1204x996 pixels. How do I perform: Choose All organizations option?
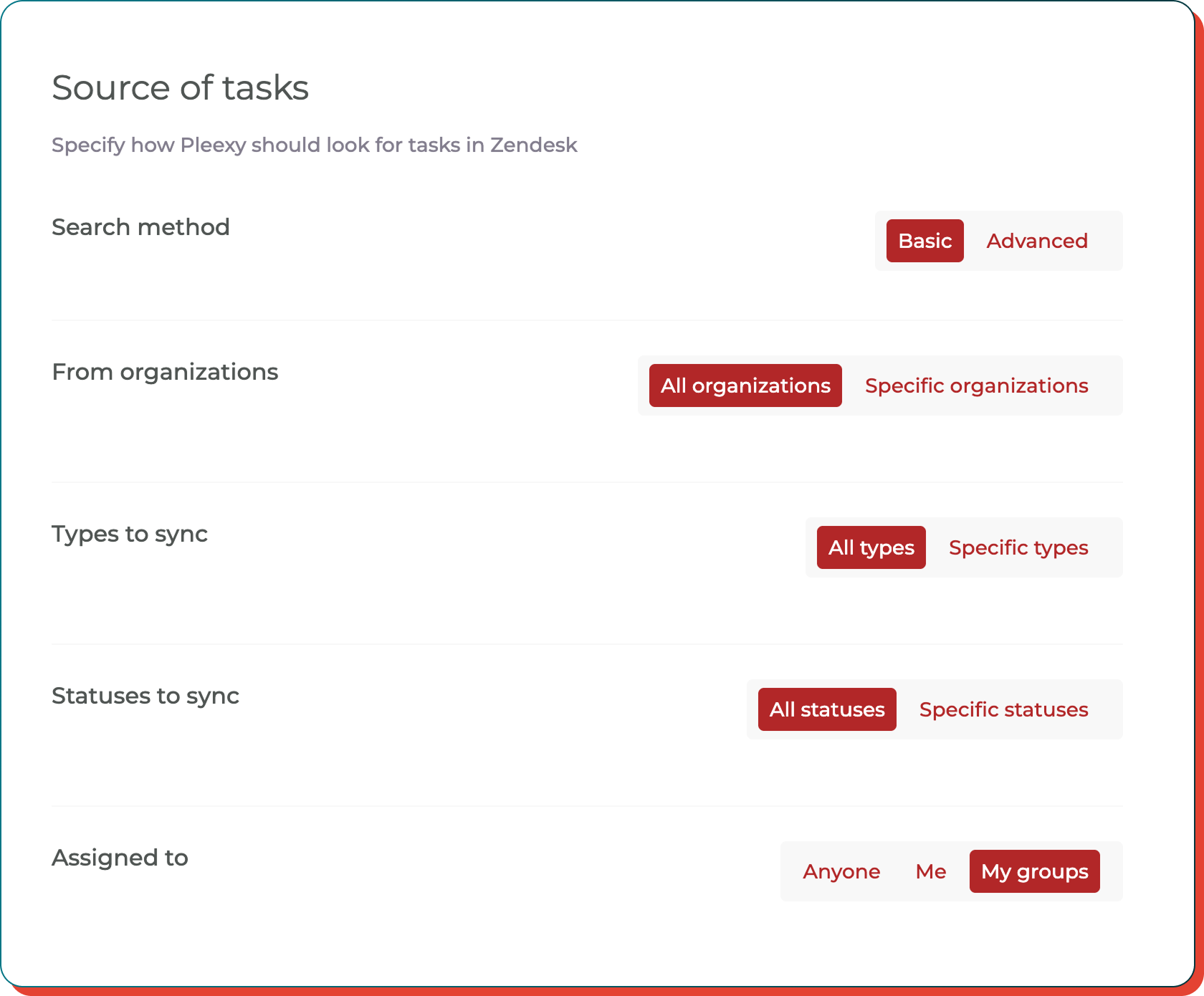click(745, 386)
